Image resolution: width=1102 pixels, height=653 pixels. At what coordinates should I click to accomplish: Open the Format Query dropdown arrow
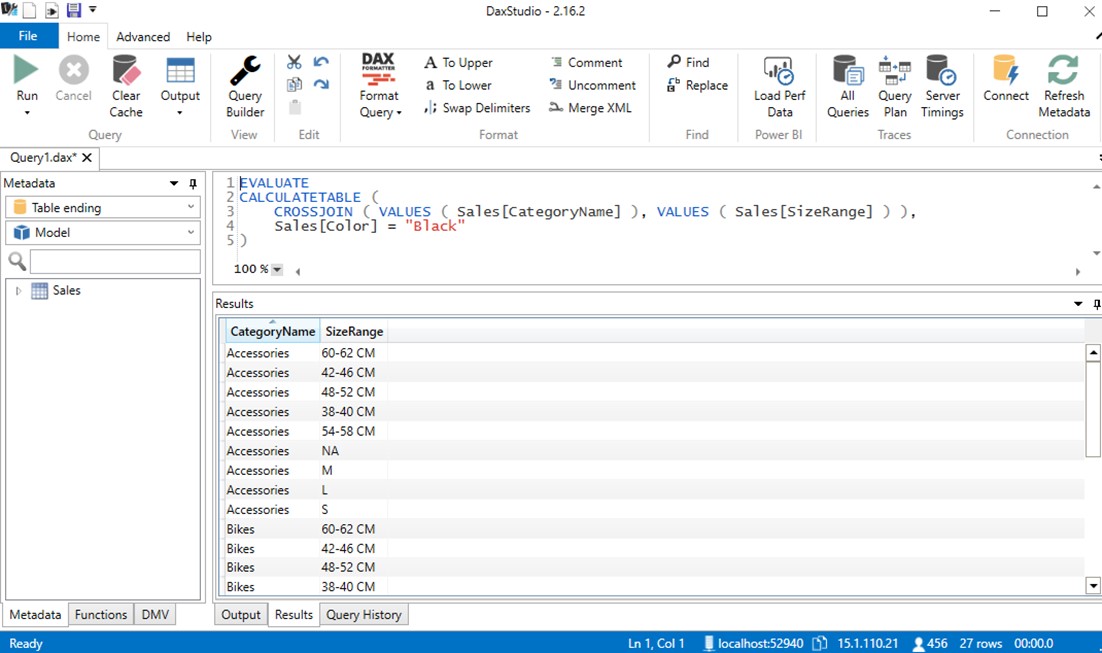coord(398,112)
